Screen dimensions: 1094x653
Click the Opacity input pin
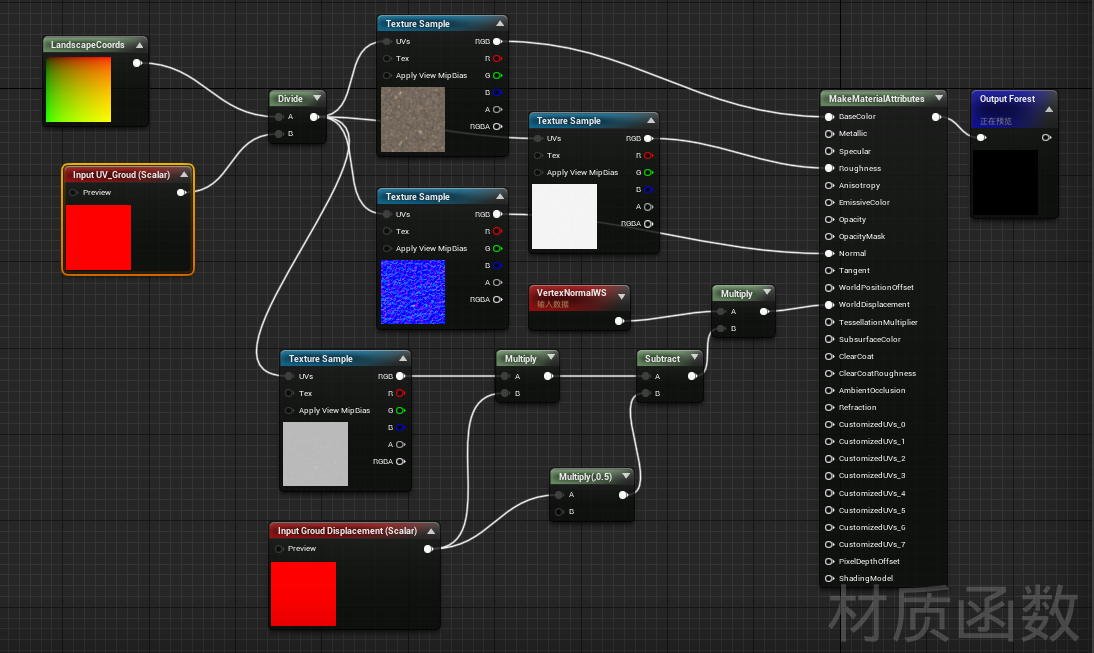[830, 219]
